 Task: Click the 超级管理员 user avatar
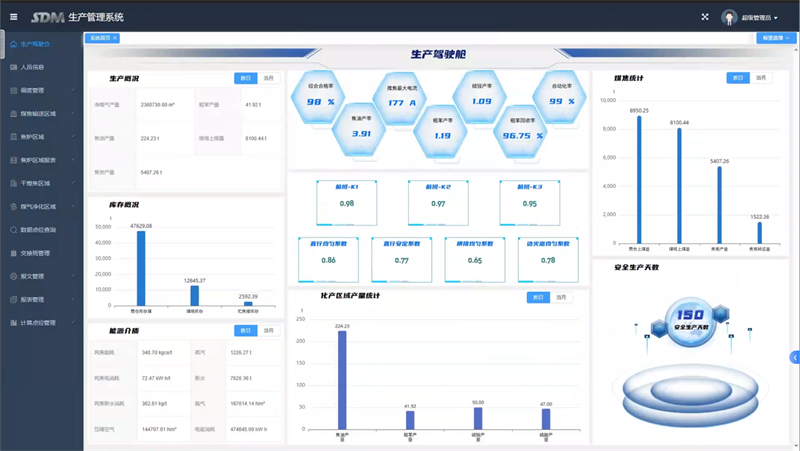pos(729,18)
